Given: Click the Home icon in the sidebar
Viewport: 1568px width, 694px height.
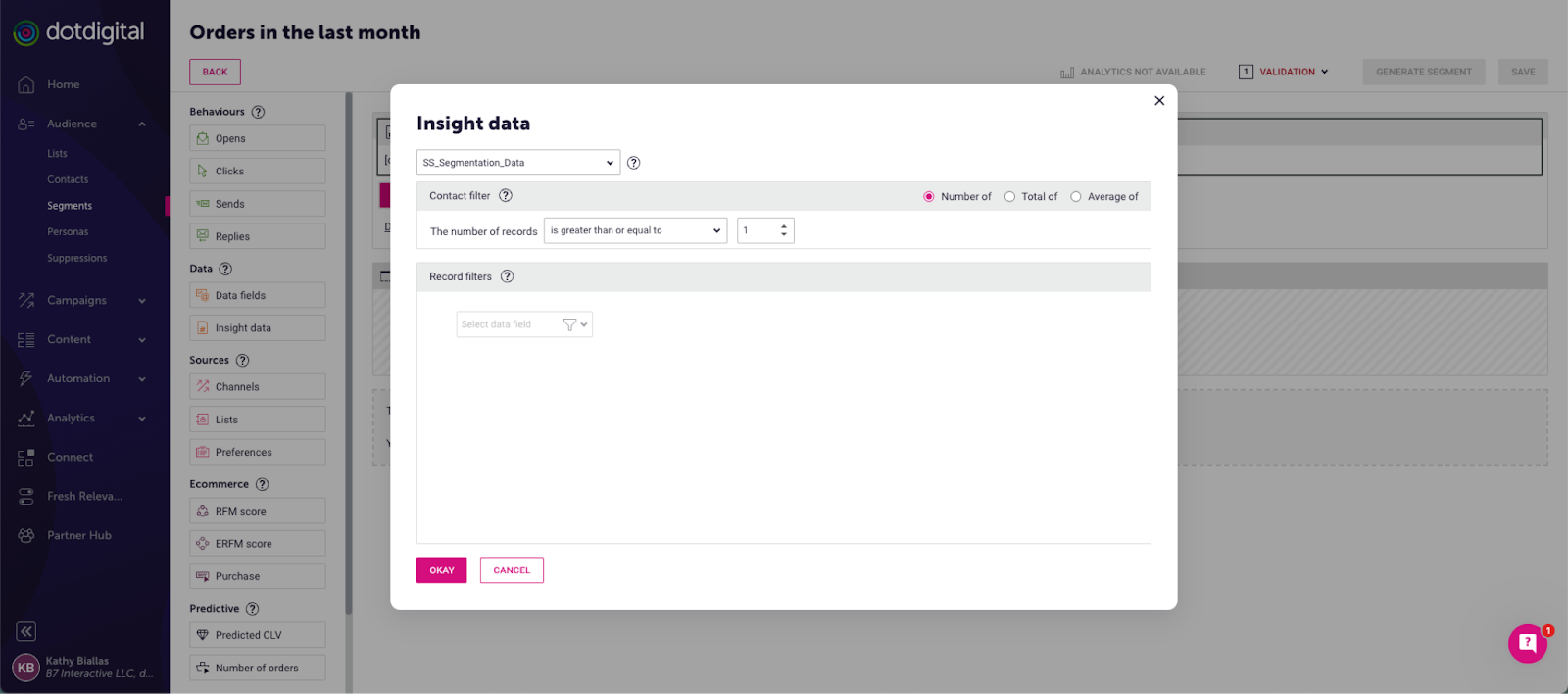Looking at the screenshot, I should pos(26,84).
